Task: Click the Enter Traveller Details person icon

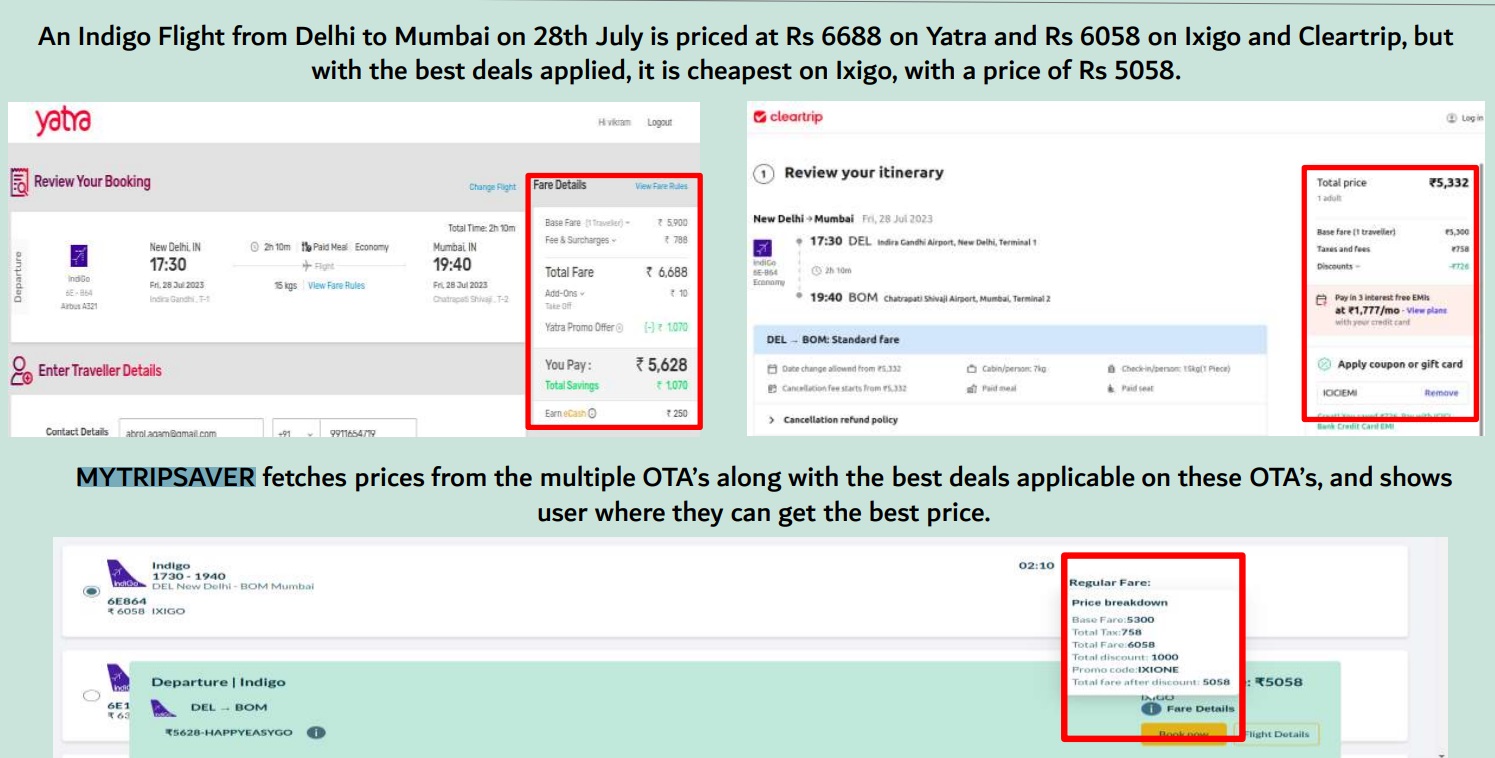Action: point(21,371)
